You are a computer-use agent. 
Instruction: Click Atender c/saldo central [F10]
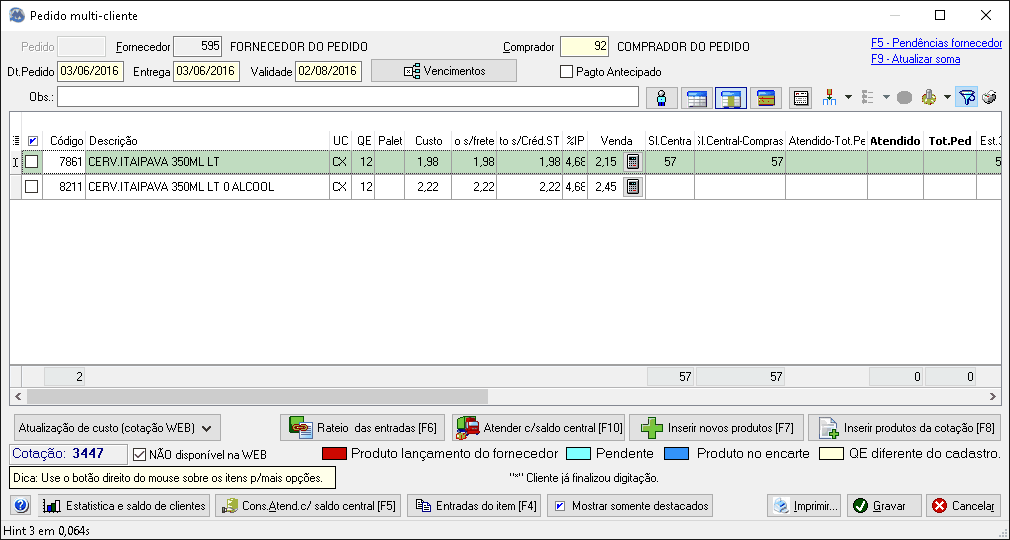[539, 427]
